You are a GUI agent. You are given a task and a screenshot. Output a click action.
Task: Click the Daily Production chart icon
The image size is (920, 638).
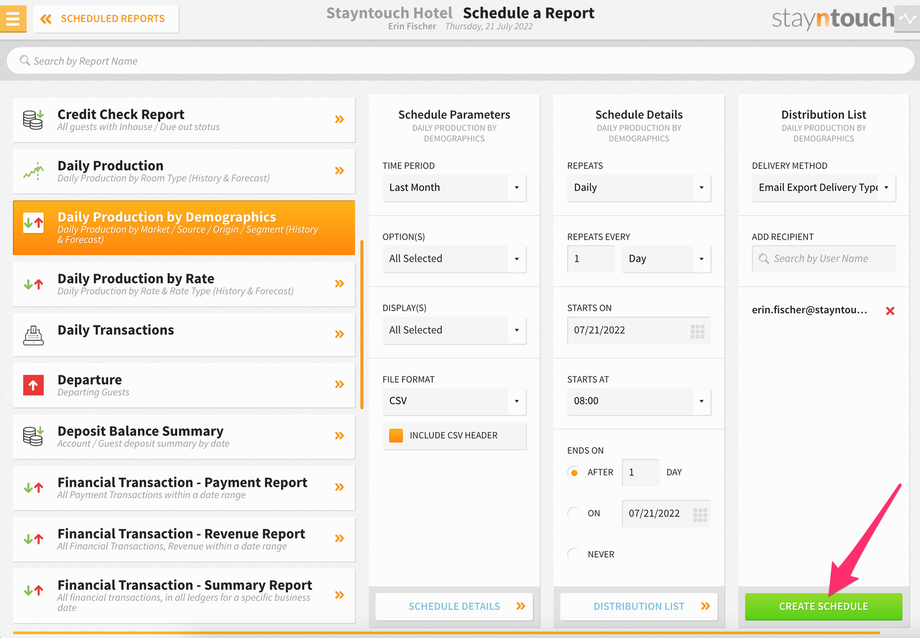(33, 171)
